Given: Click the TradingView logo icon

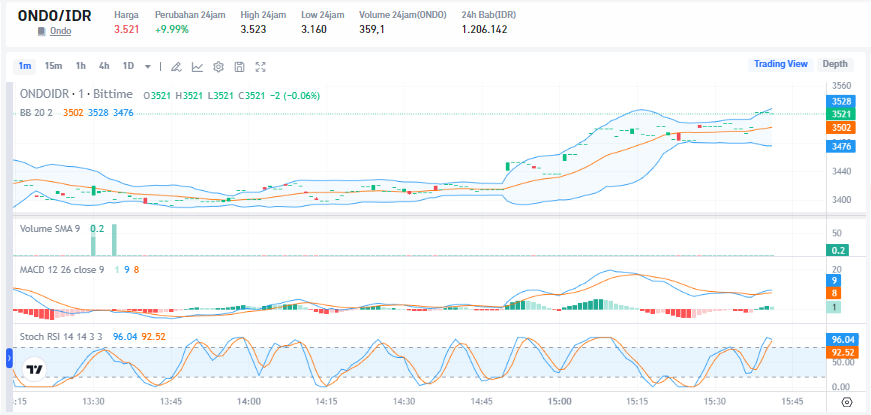Looking at the screenshot, I should pos(34,369).
